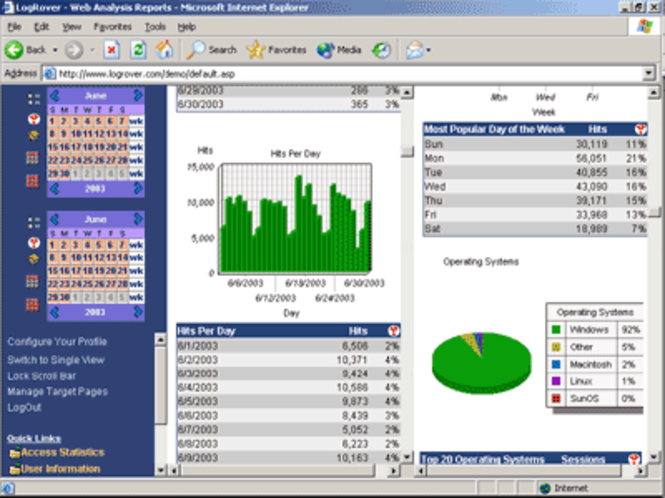This screenshot has width=665, height=498.
Task: Click the Hits Per Day bar chart
Action: 296,218
